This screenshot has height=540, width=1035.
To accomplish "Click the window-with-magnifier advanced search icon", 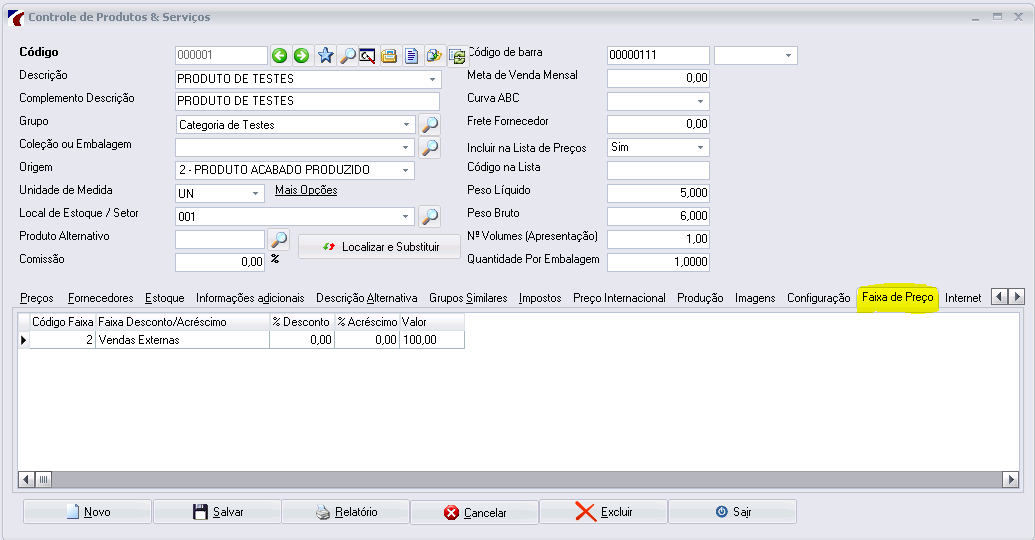I will click(368, 55).
